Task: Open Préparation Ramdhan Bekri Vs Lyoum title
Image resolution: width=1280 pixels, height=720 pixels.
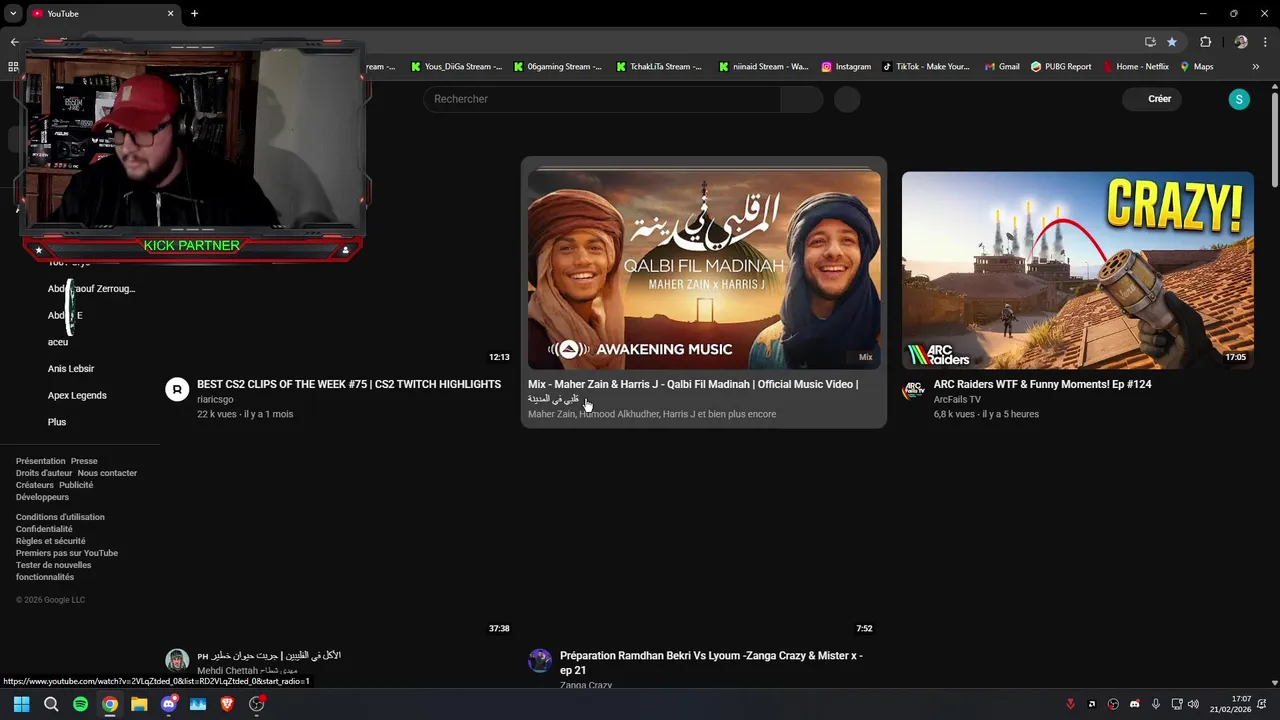Action: click(x=711, y=663)
